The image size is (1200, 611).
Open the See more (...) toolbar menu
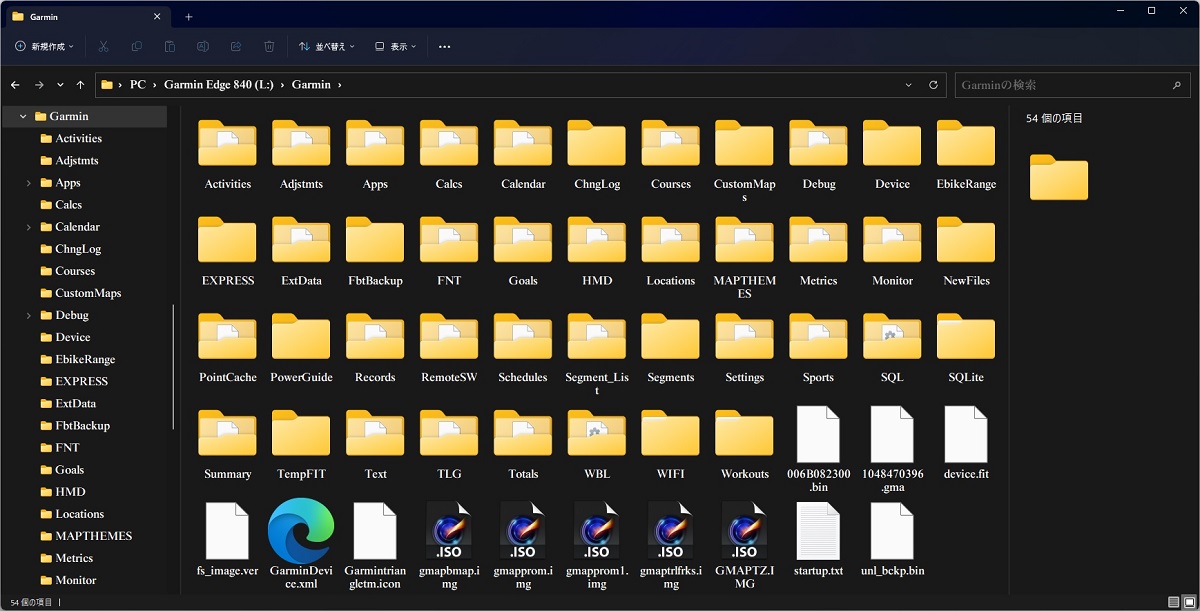tap(445, 46)
